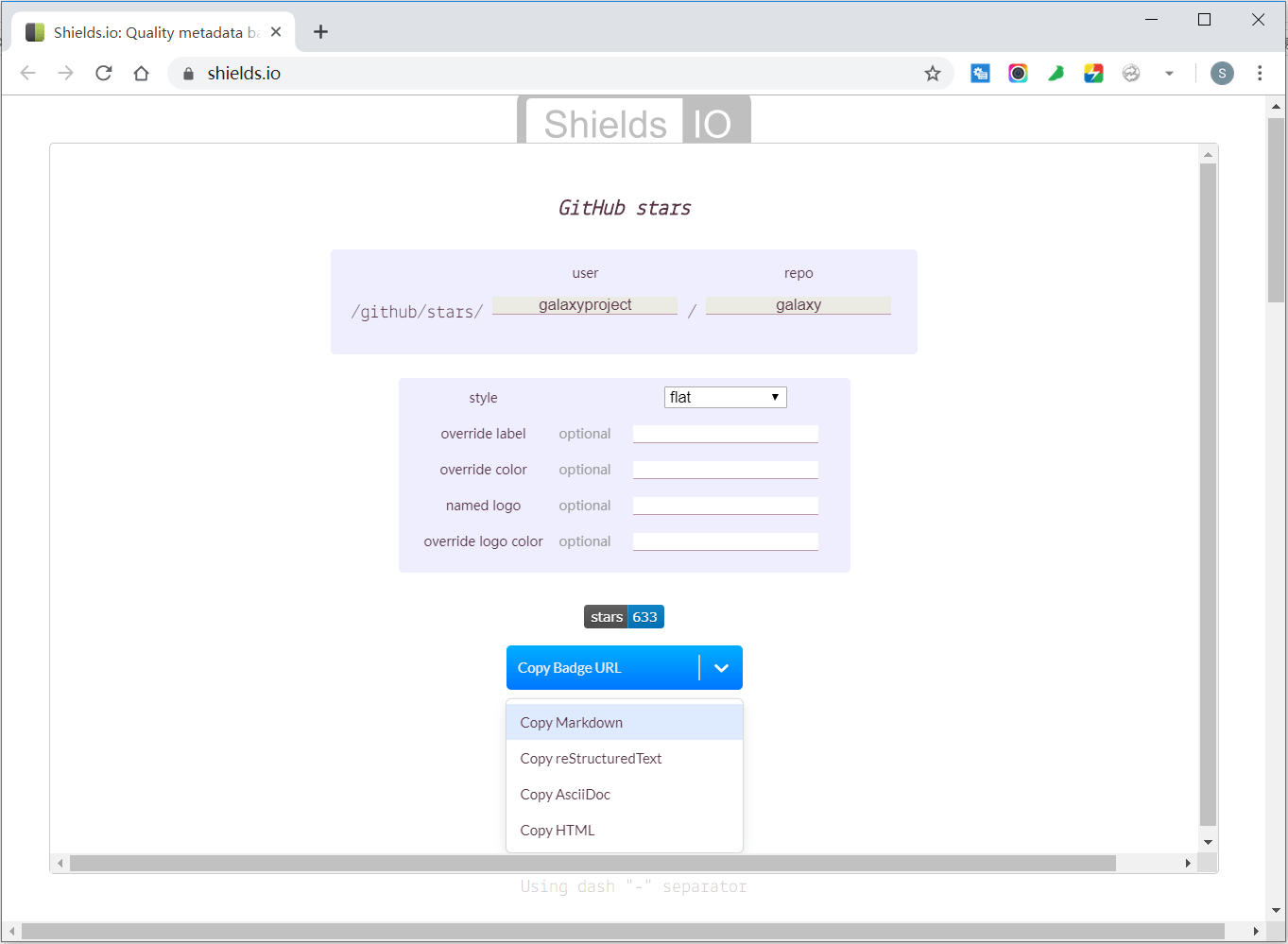Click the GitHub stars heading text

click(624, 208)
